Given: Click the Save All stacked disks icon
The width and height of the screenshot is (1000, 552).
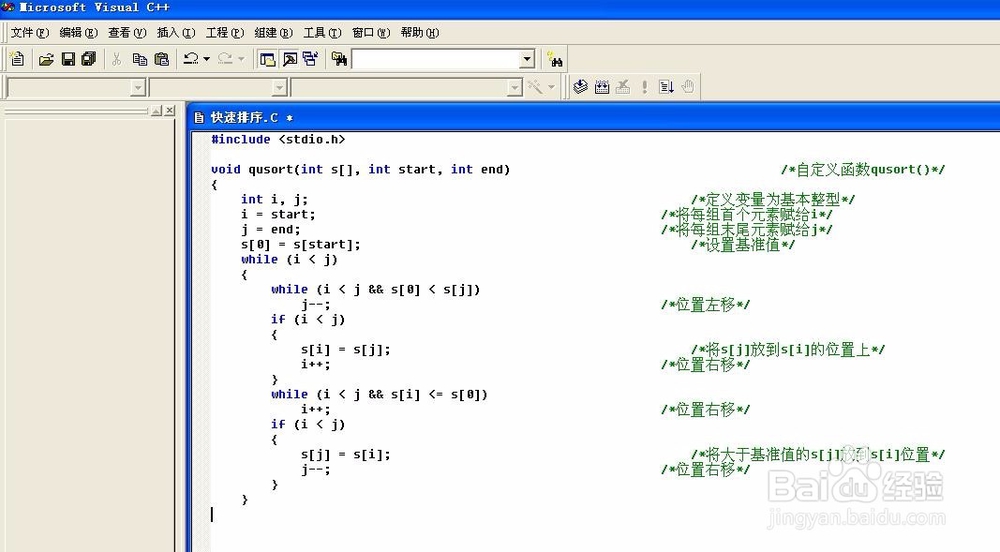Looking at the screenshot, I should click(x=89, y=59).
